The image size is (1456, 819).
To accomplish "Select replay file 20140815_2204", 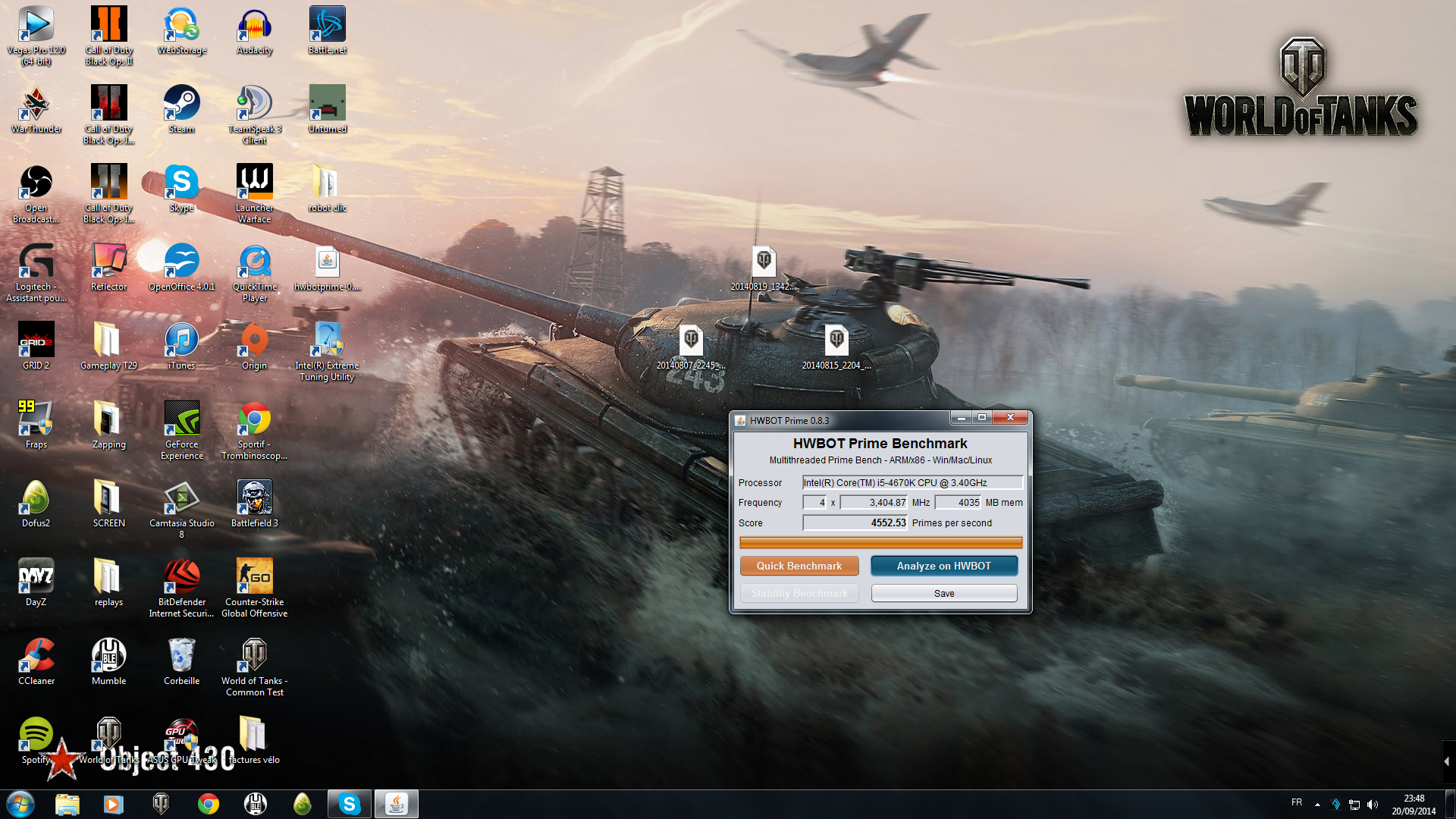I will 837,347.
